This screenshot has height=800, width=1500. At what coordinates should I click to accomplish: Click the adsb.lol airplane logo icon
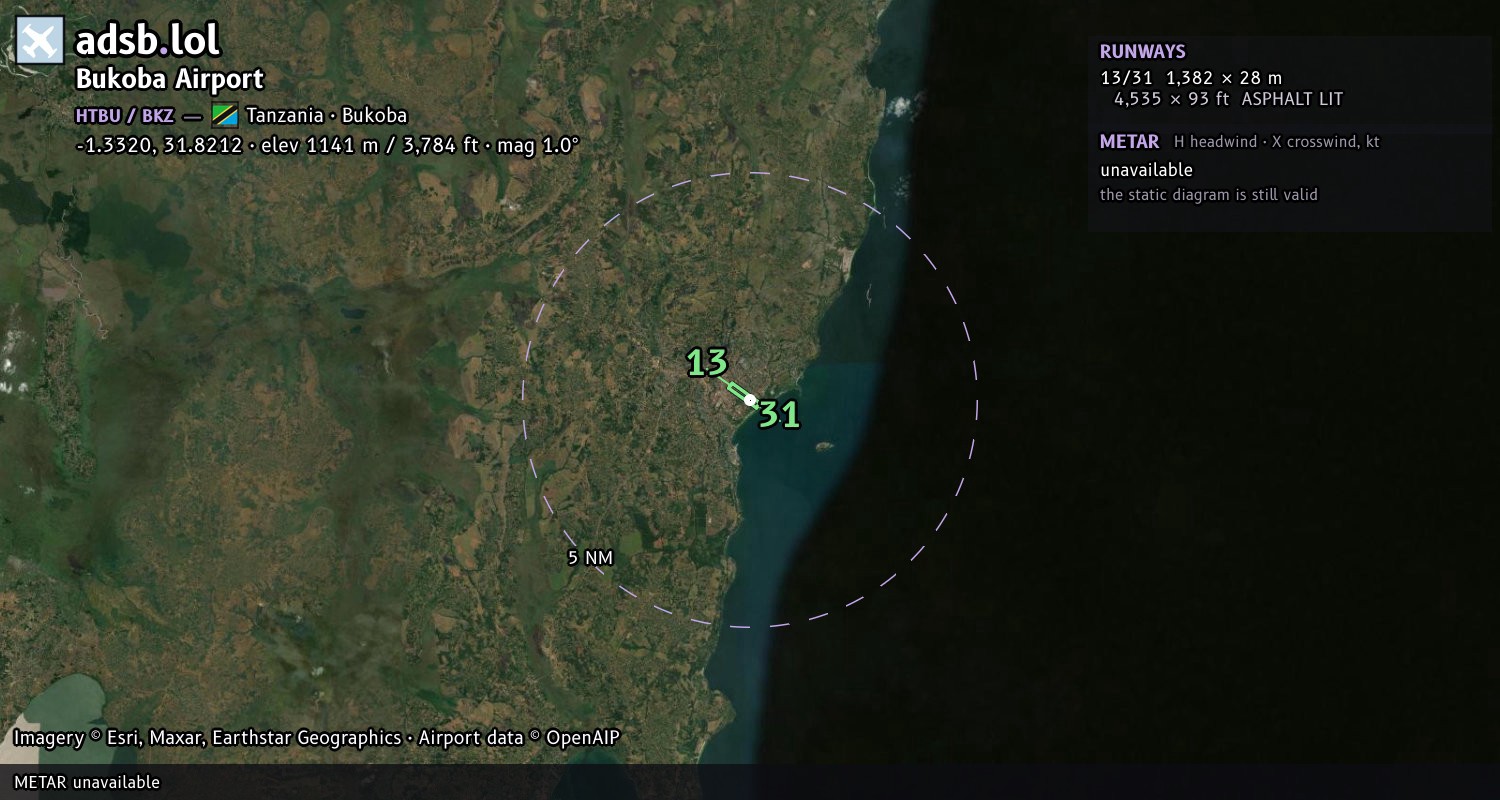pos(40,41)
